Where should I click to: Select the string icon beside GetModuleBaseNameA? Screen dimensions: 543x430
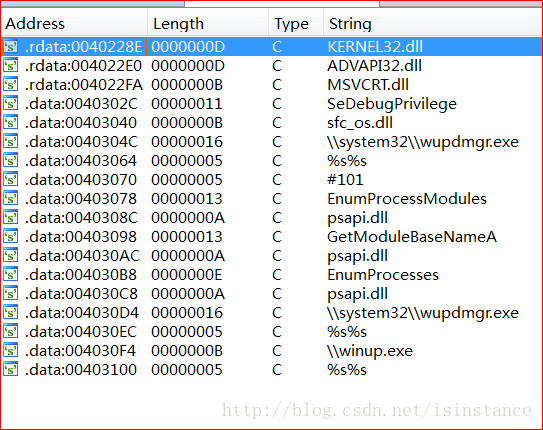click(10, 237)
